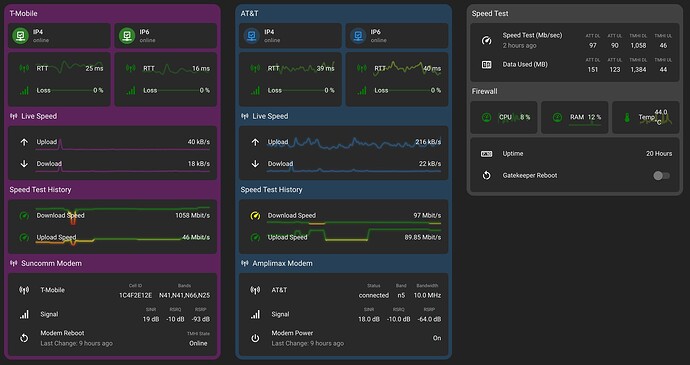Screen dimensions: 690x365
Task: Select the AT&T IP4 RTT antenna icon
Action: pyautogui.click(x=255, y=68)
